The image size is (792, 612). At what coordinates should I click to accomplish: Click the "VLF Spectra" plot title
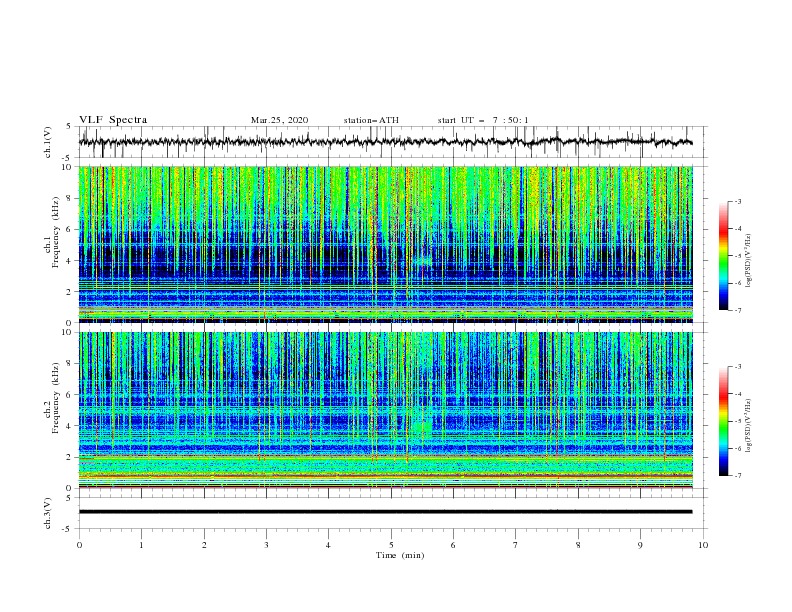pos(113,120)
